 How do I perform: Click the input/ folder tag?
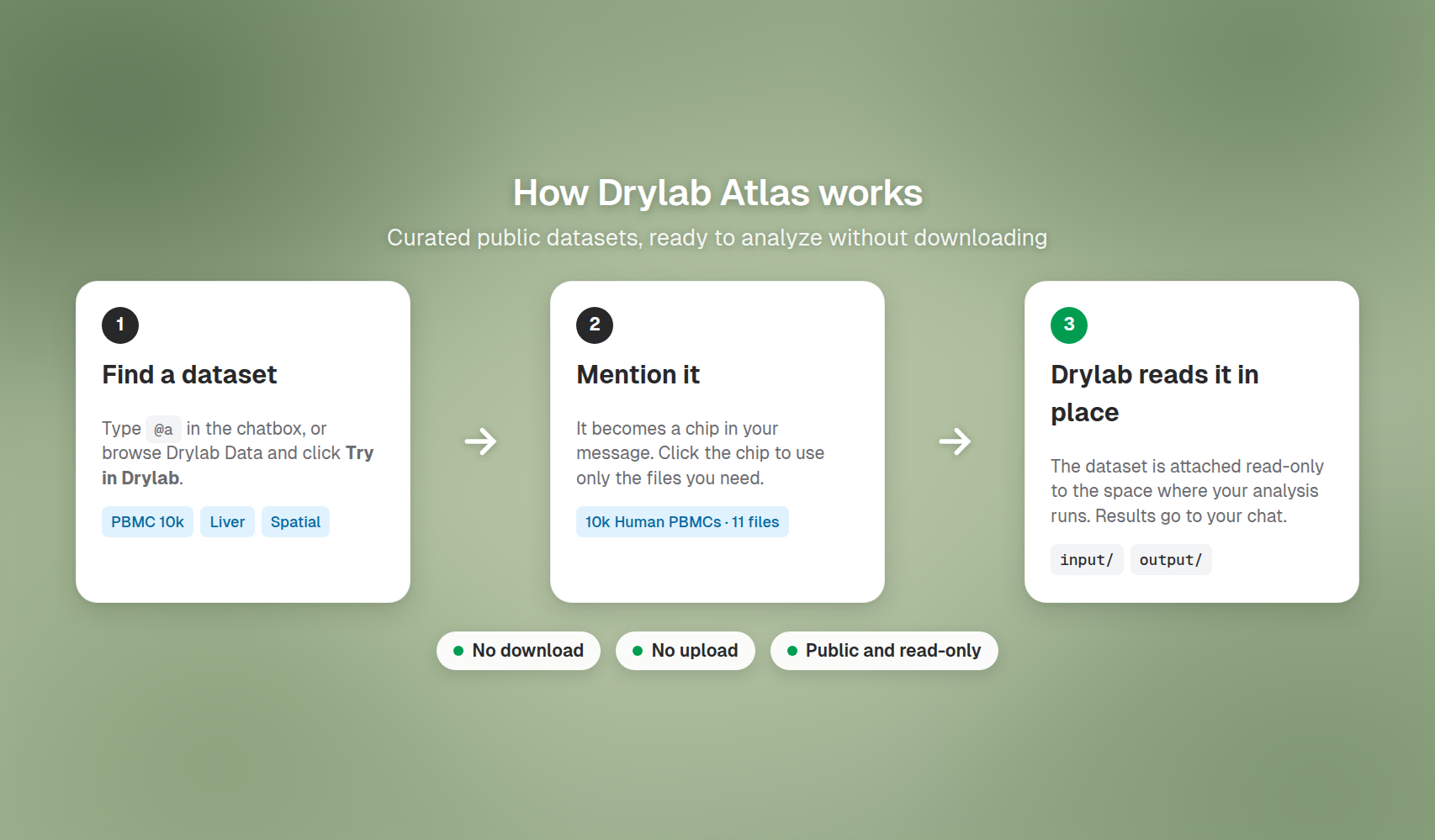pos(1087,560)
